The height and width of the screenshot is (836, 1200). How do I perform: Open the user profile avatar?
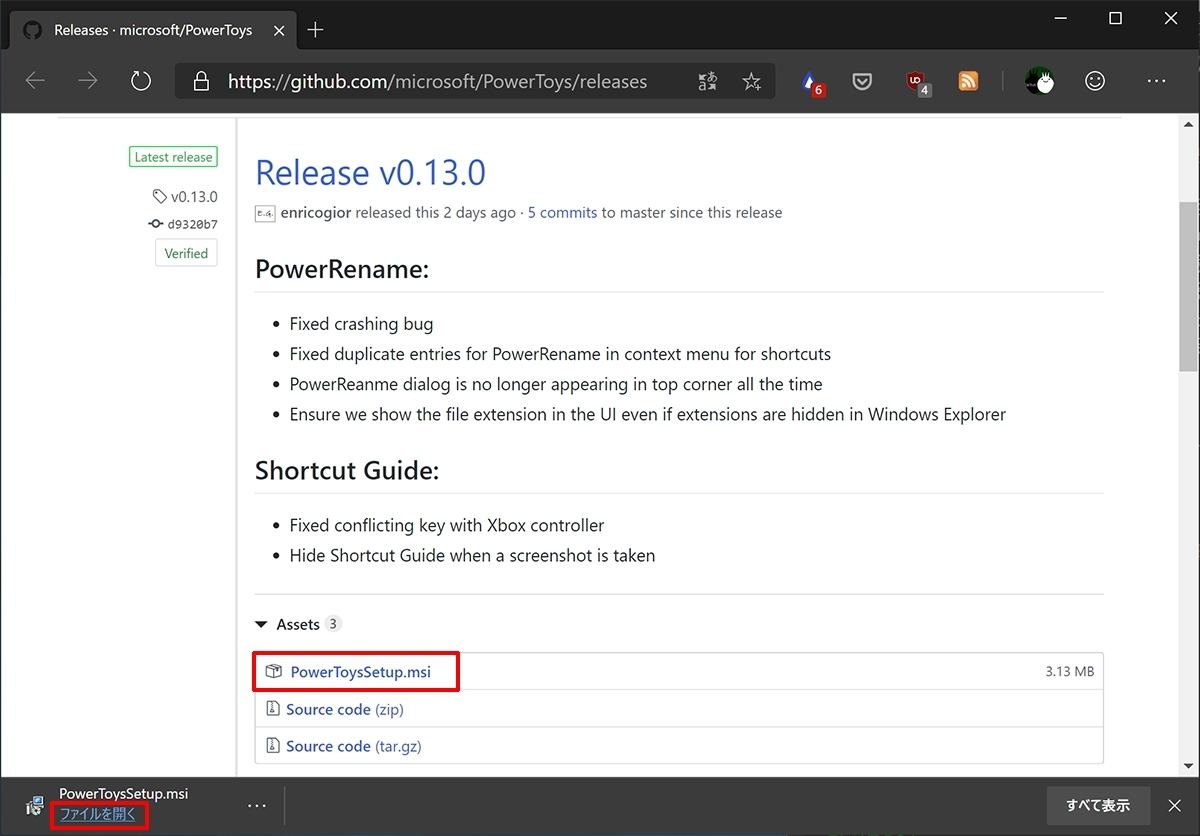click(1040, 81)
